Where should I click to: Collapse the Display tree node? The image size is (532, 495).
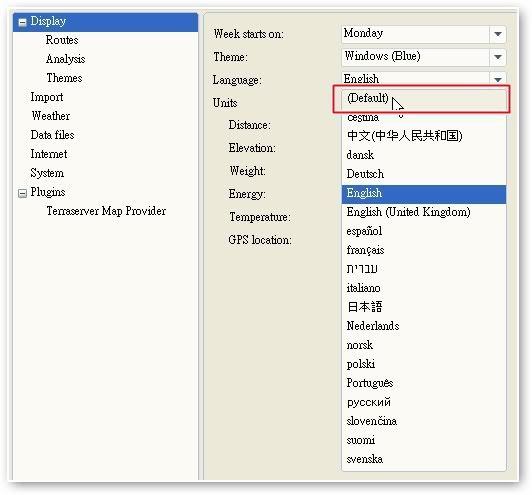coord(22,22)
